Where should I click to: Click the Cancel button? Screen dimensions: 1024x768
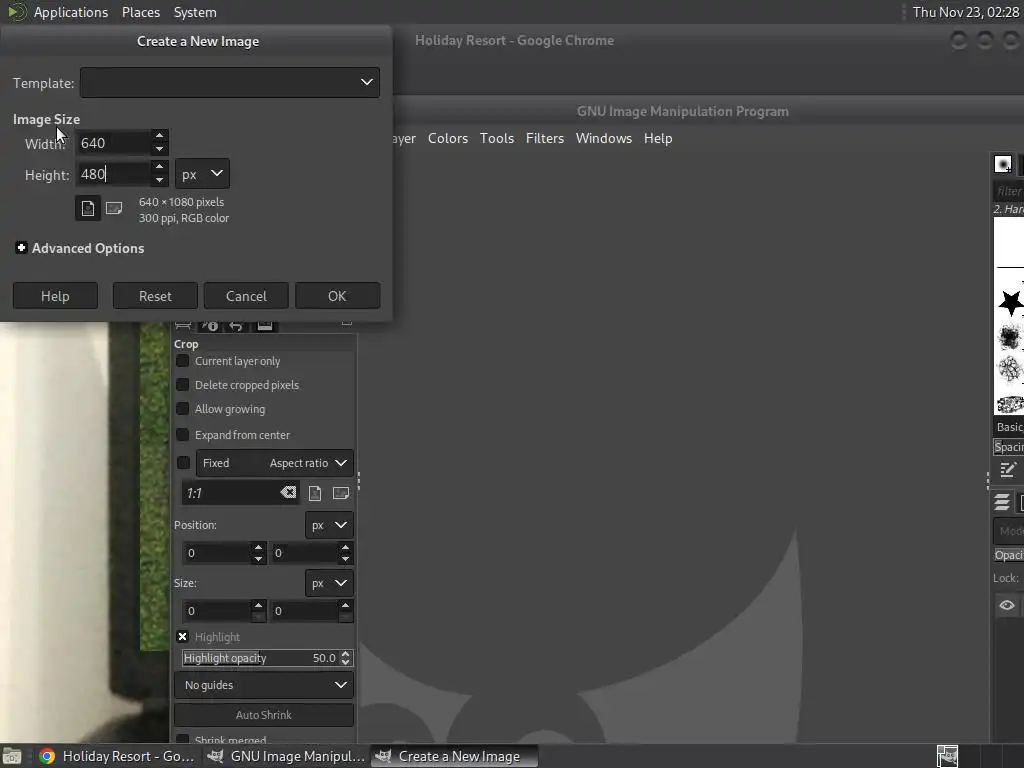pyautogui.click(x=246, y=296)
